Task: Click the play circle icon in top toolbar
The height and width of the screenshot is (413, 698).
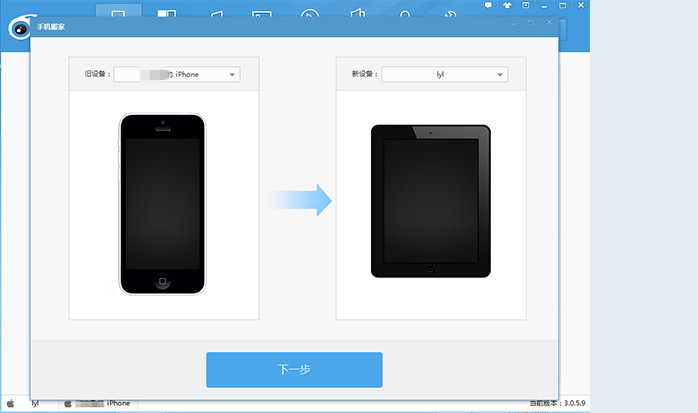Action: pyautogui.click(x=310, y=14)
